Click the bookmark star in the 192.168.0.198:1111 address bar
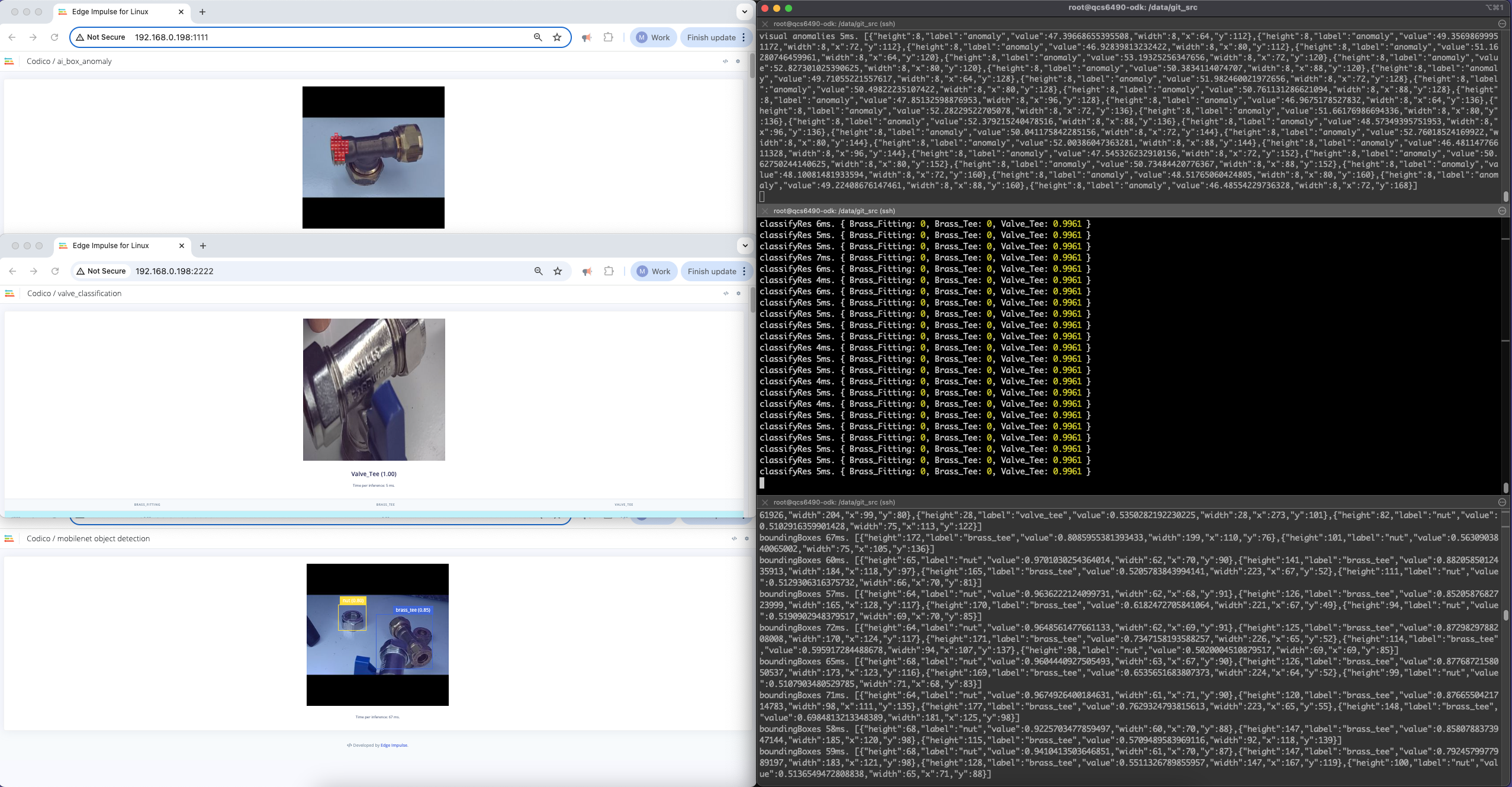1512x787 pixels. click(557, 37)
